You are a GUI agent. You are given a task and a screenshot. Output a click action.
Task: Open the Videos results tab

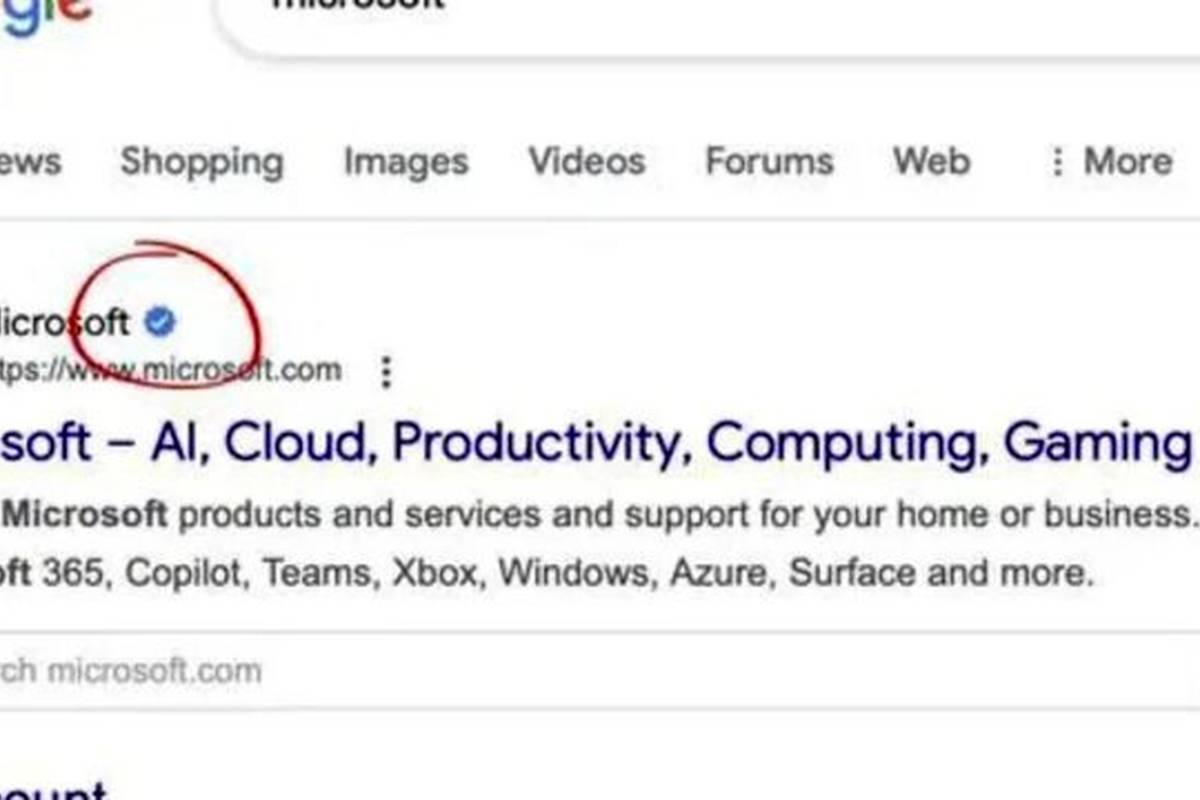click(587, 162)
